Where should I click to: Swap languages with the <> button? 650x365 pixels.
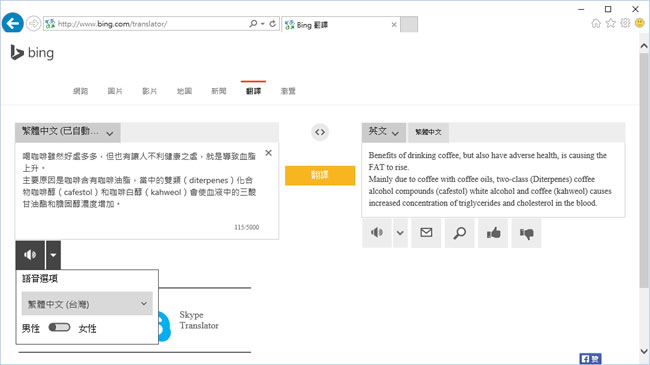tap(320, 132)
